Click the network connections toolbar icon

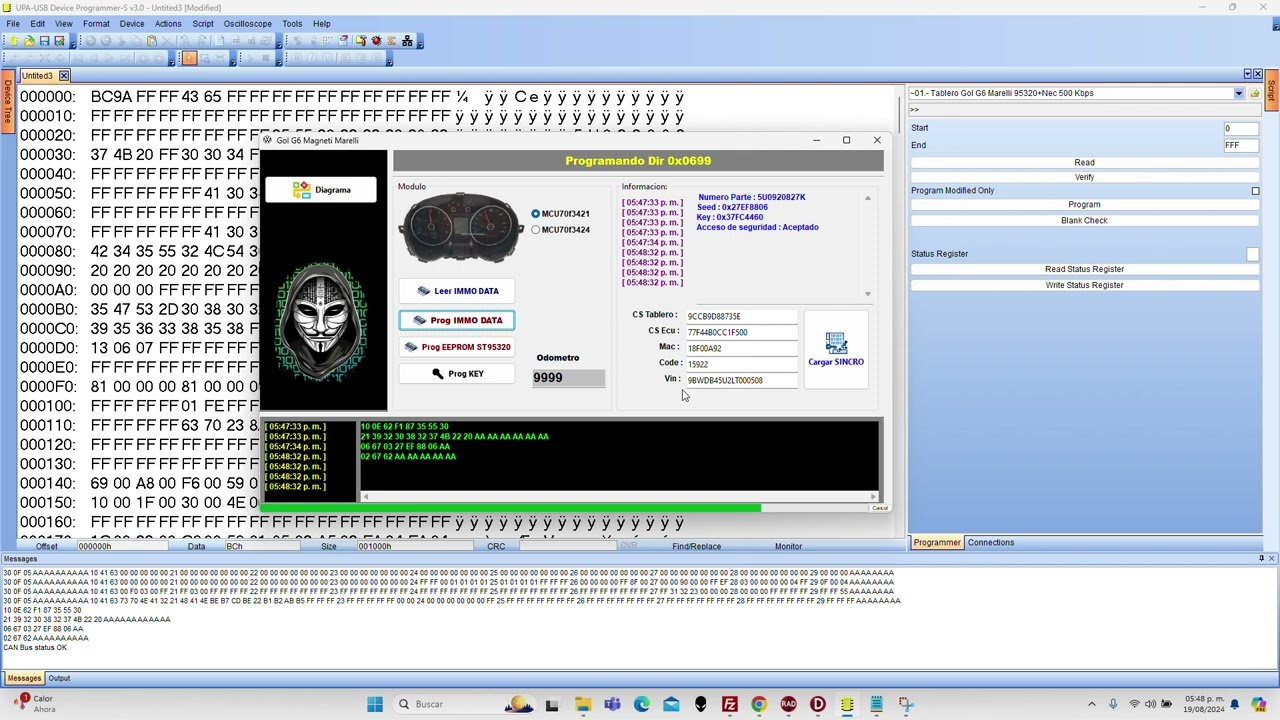(407, 41)
